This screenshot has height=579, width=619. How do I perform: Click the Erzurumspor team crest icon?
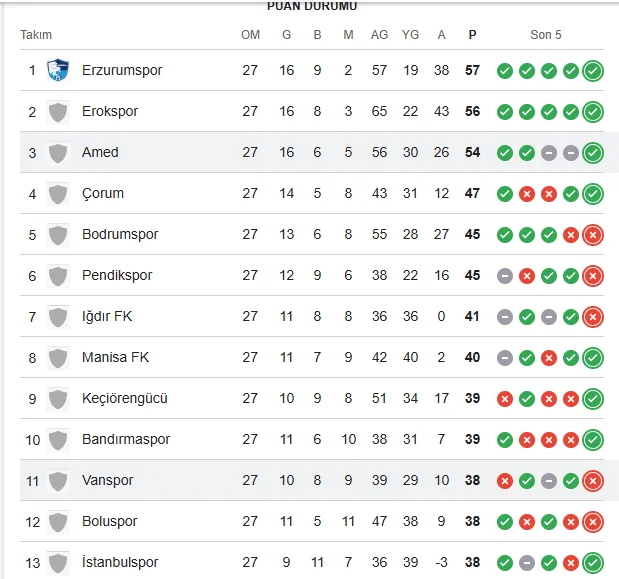(x=58, y=70)
